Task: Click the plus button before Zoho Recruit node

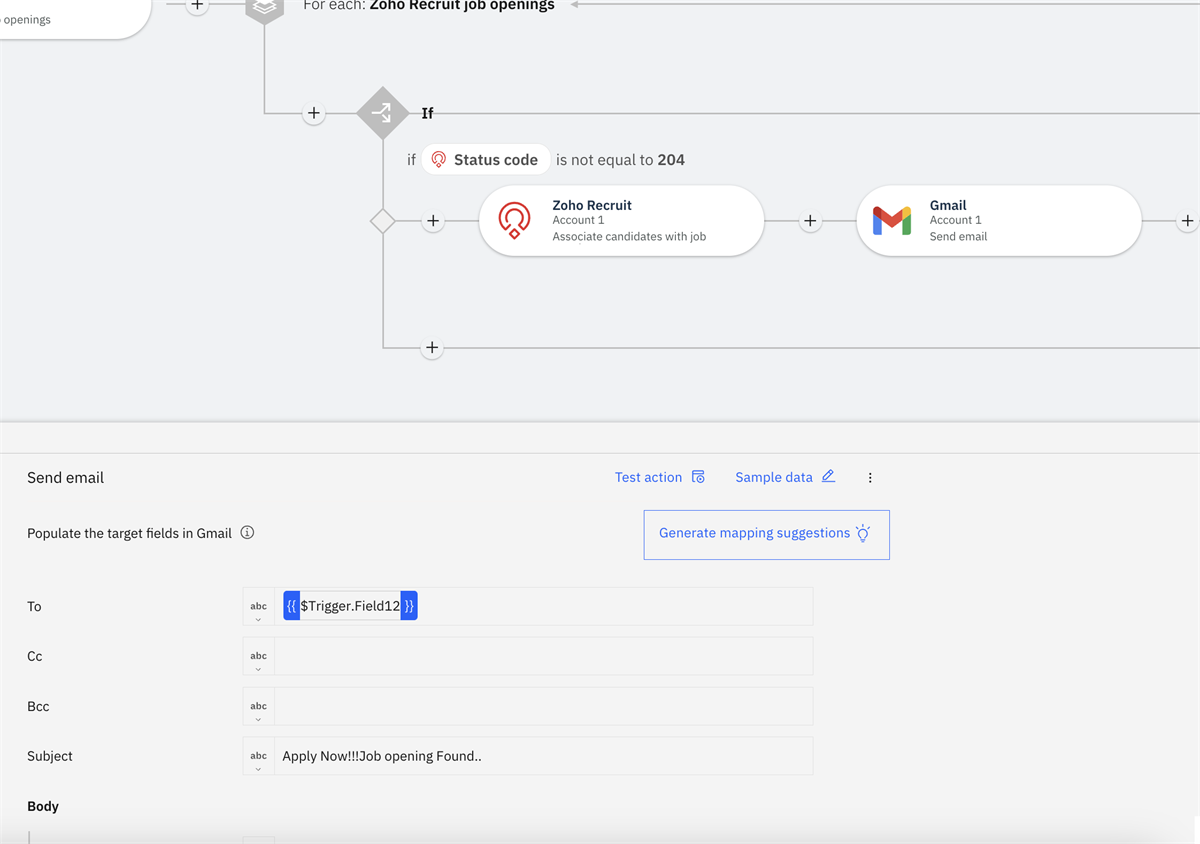Action: (x=433, y=221)
